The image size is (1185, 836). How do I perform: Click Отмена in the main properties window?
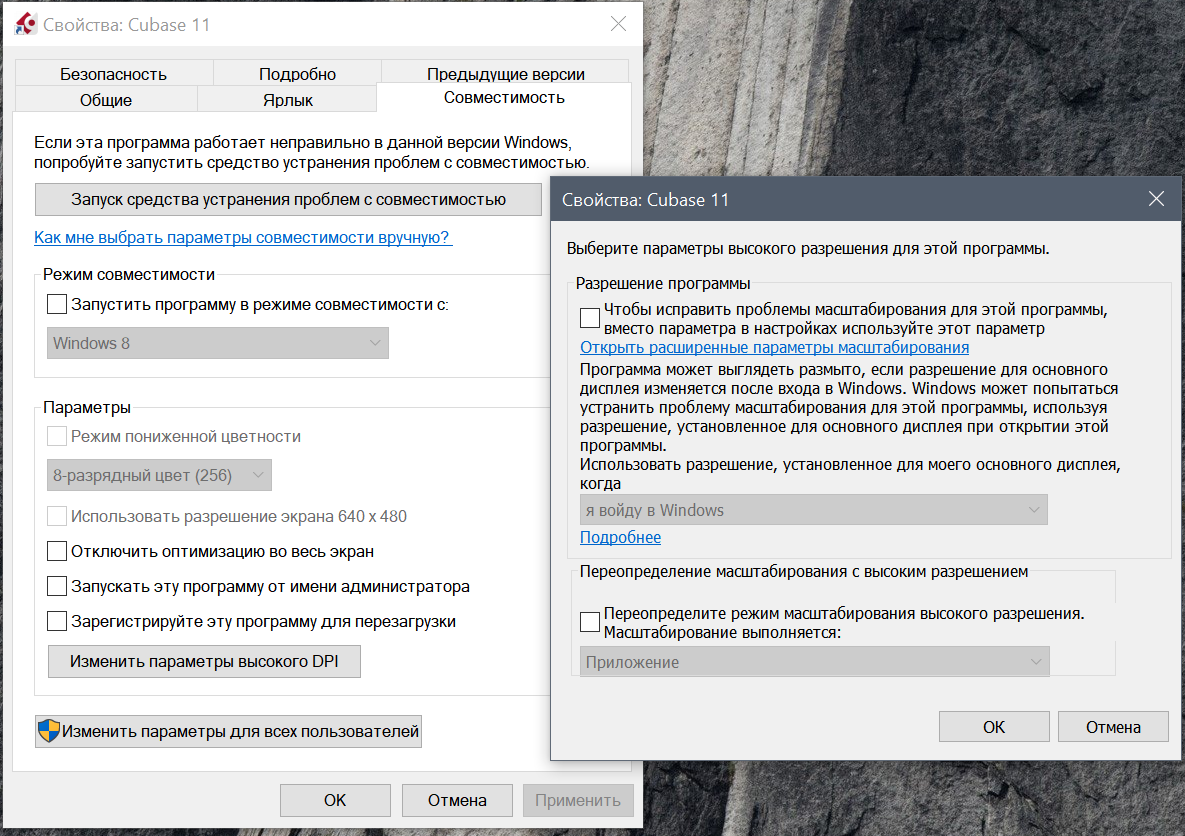[457, 800]
